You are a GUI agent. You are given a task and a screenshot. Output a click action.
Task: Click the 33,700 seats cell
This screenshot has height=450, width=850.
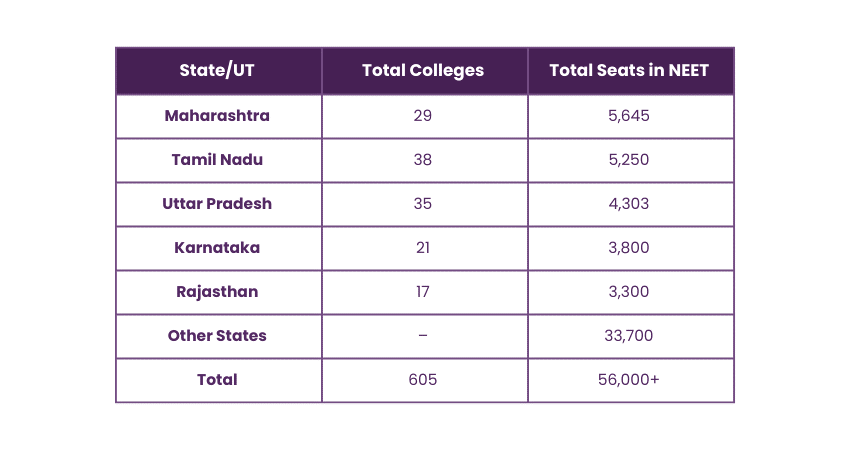[629, 336]
